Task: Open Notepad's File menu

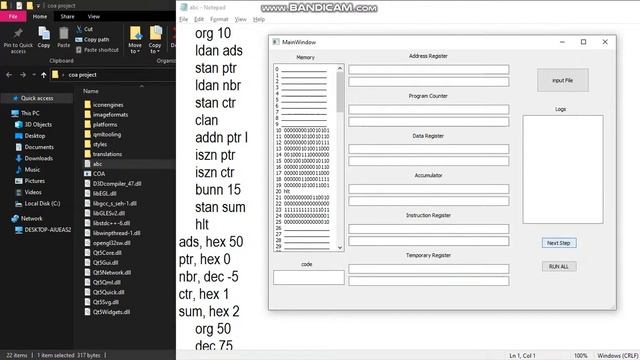Action: (x=184, y=19)
